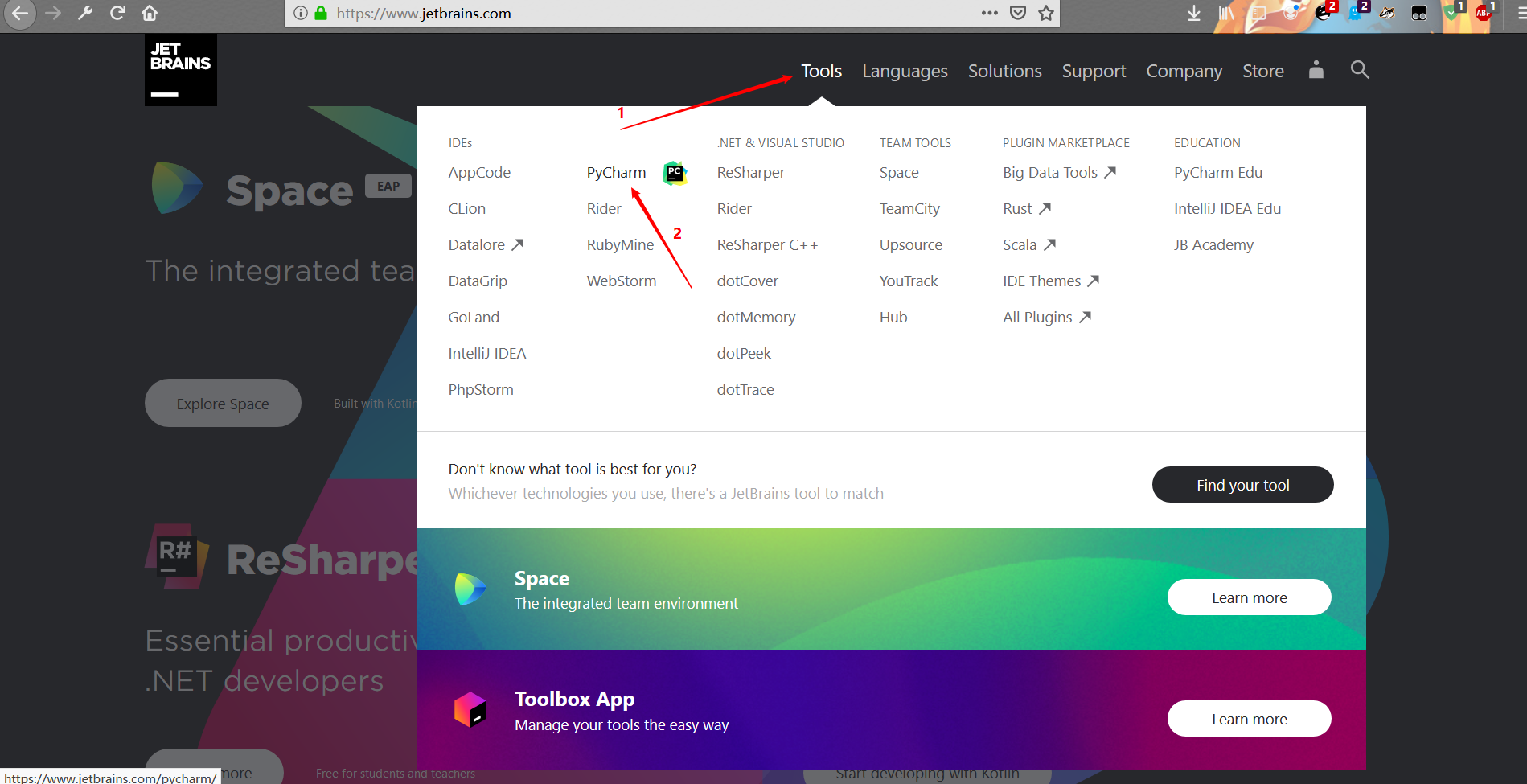Click the Explore Space button
Viewport: 1527px width, 784px height.
[x=223, y=403]
